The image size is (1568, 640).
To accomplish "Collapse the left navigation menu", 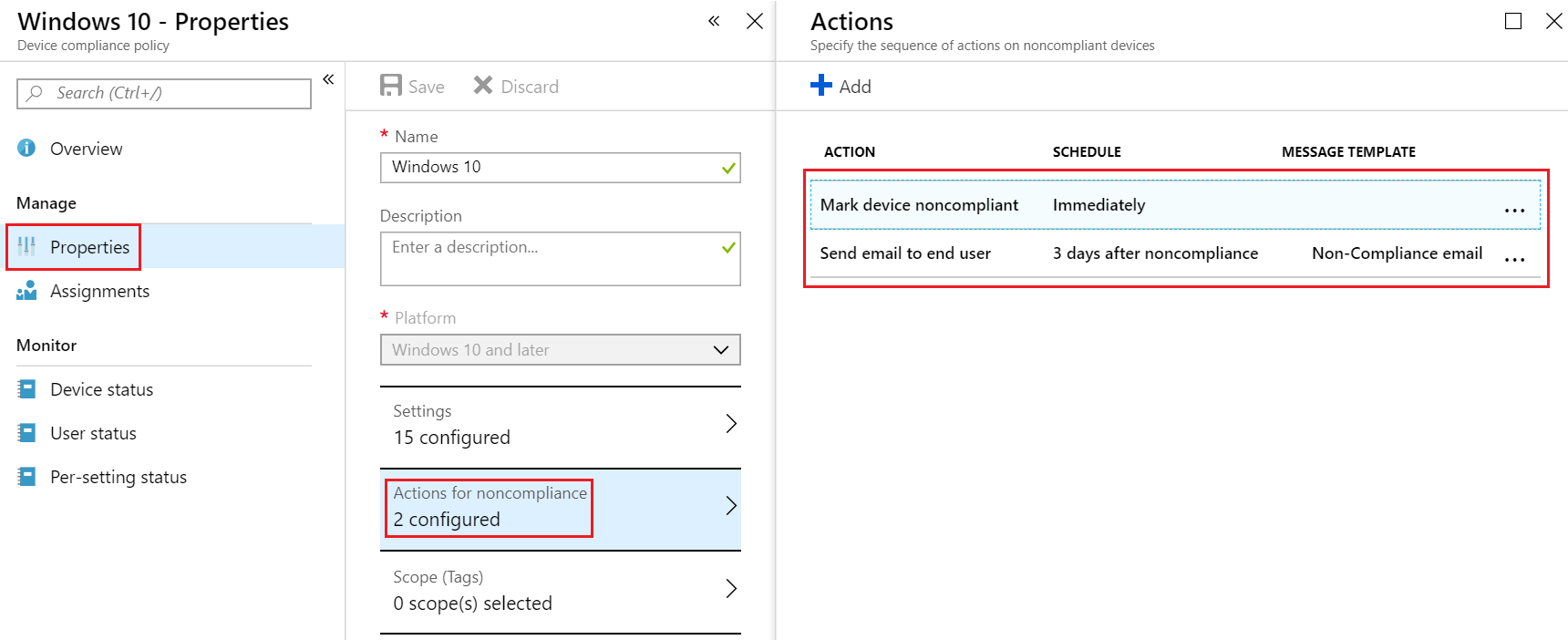I will (x=328, y=79).
